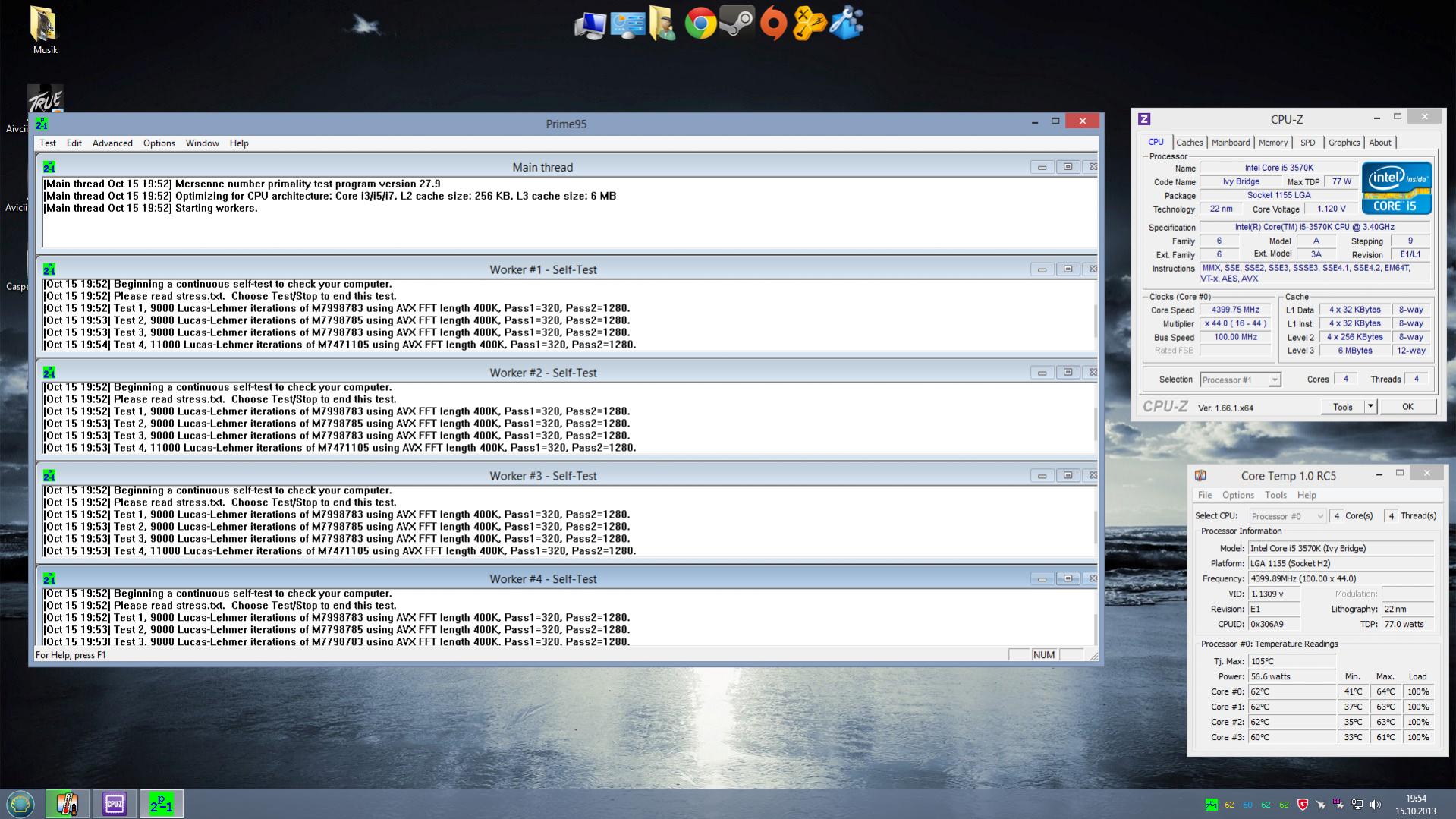Launch Google Chrome from the top dock
This screenshot has height=819, width=1456.
700,24
